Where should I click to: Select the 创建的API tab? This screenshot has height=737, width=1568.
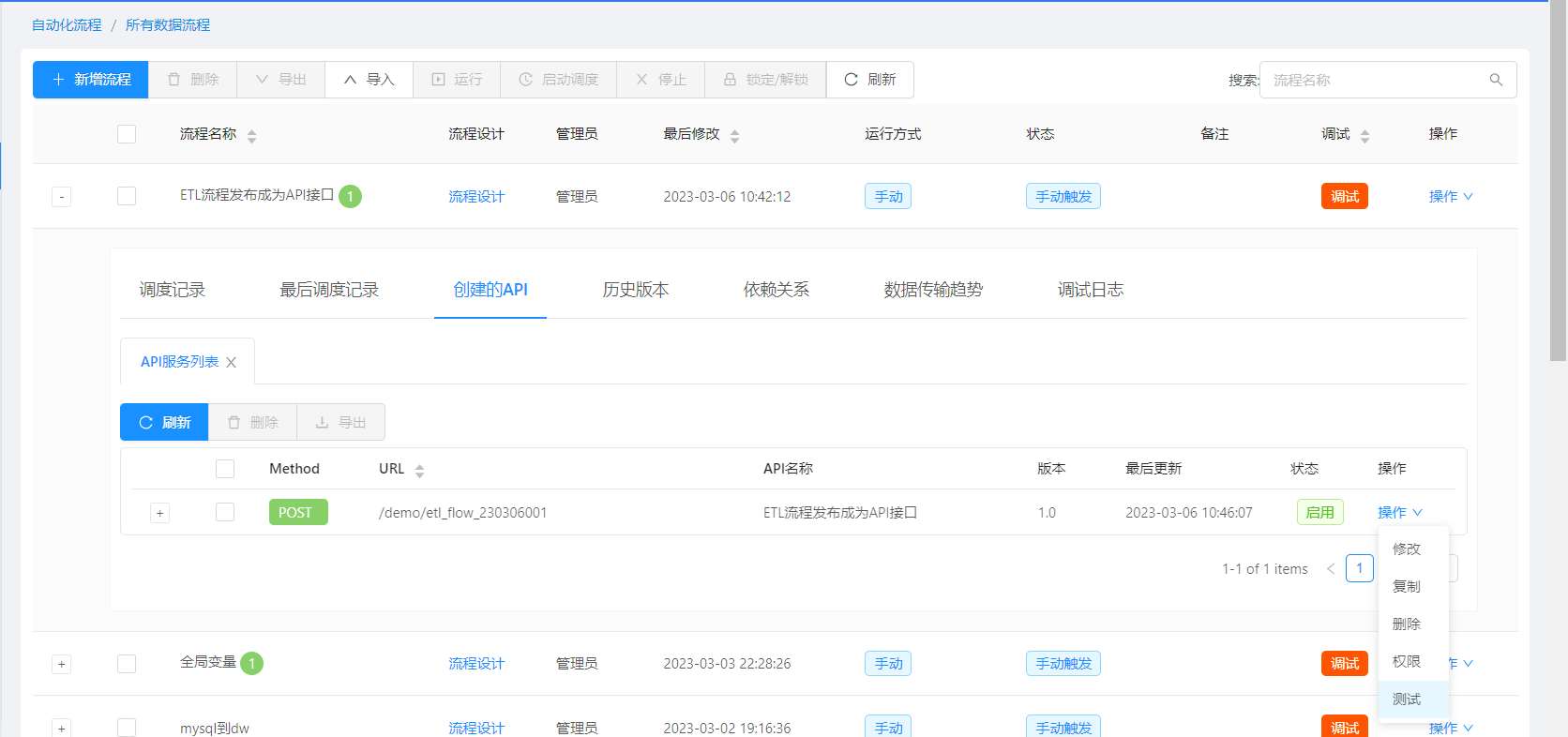(x=490, y=290)
